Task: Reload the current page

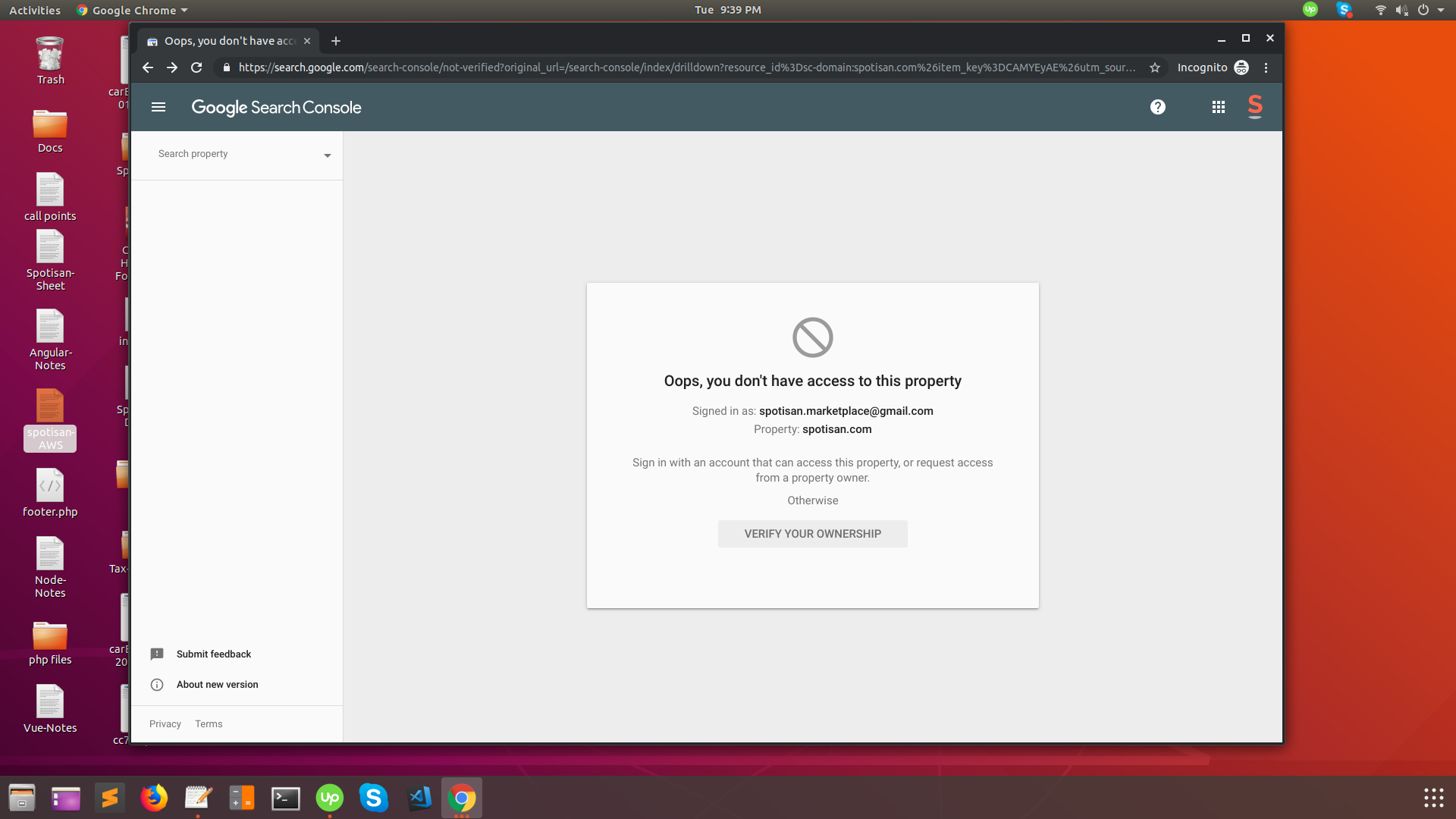Action: coord(196,67)
